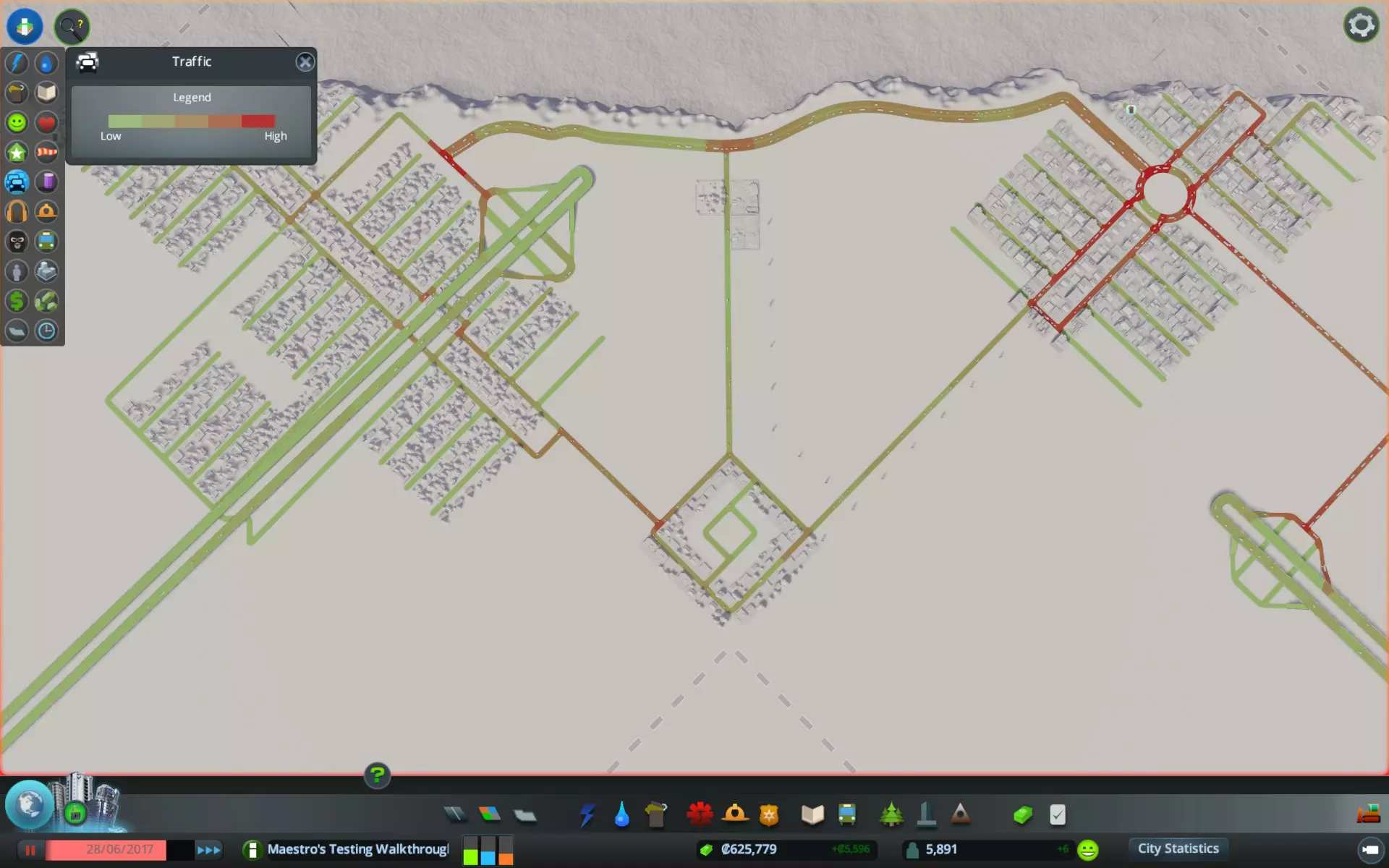The height and width of the screenshot is (868, 1389).
Task: Toggle the simulation pause button
Action: coord(30,850)
